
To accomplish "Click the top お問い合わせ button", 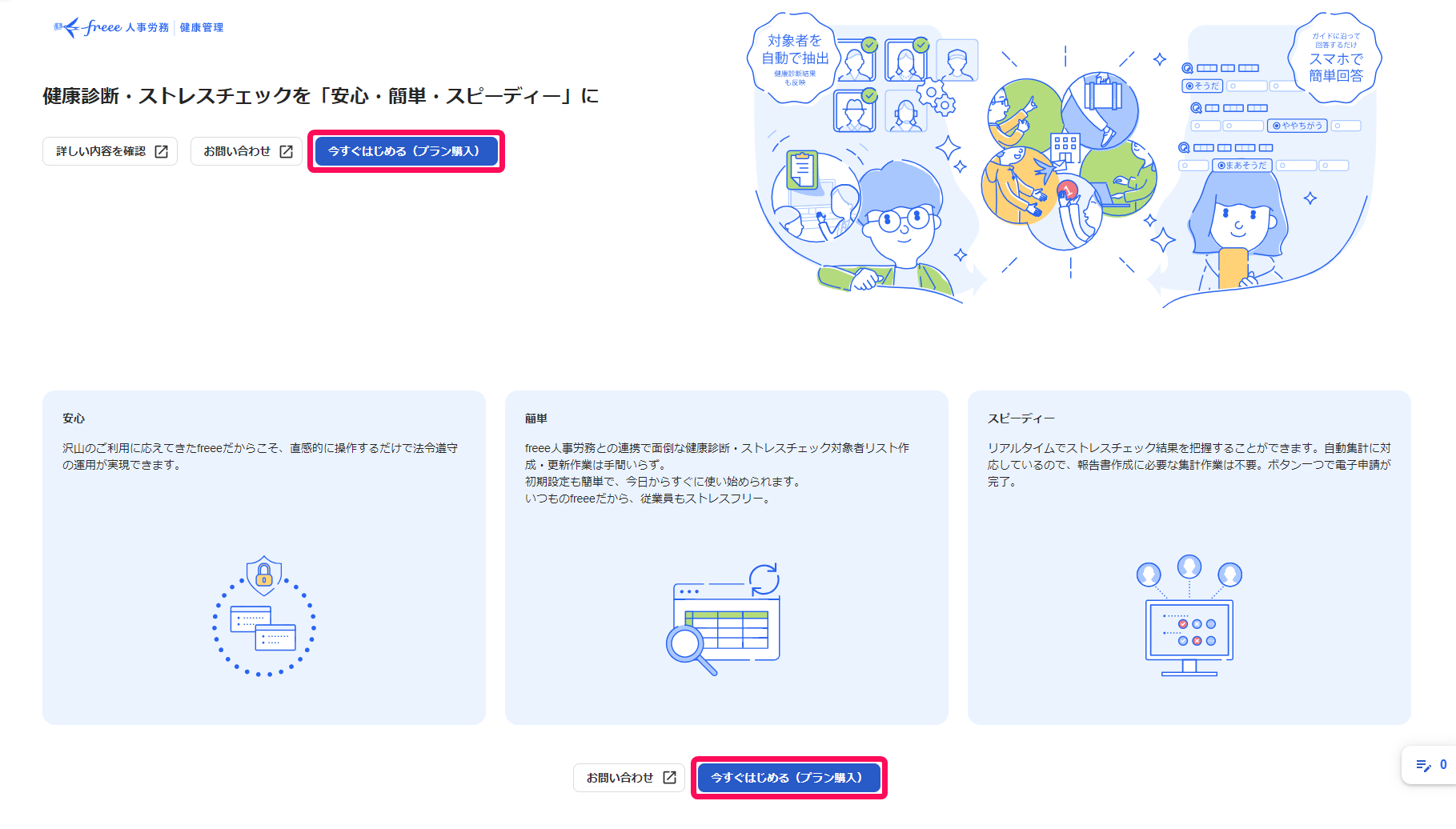I will tap(246, 151).
